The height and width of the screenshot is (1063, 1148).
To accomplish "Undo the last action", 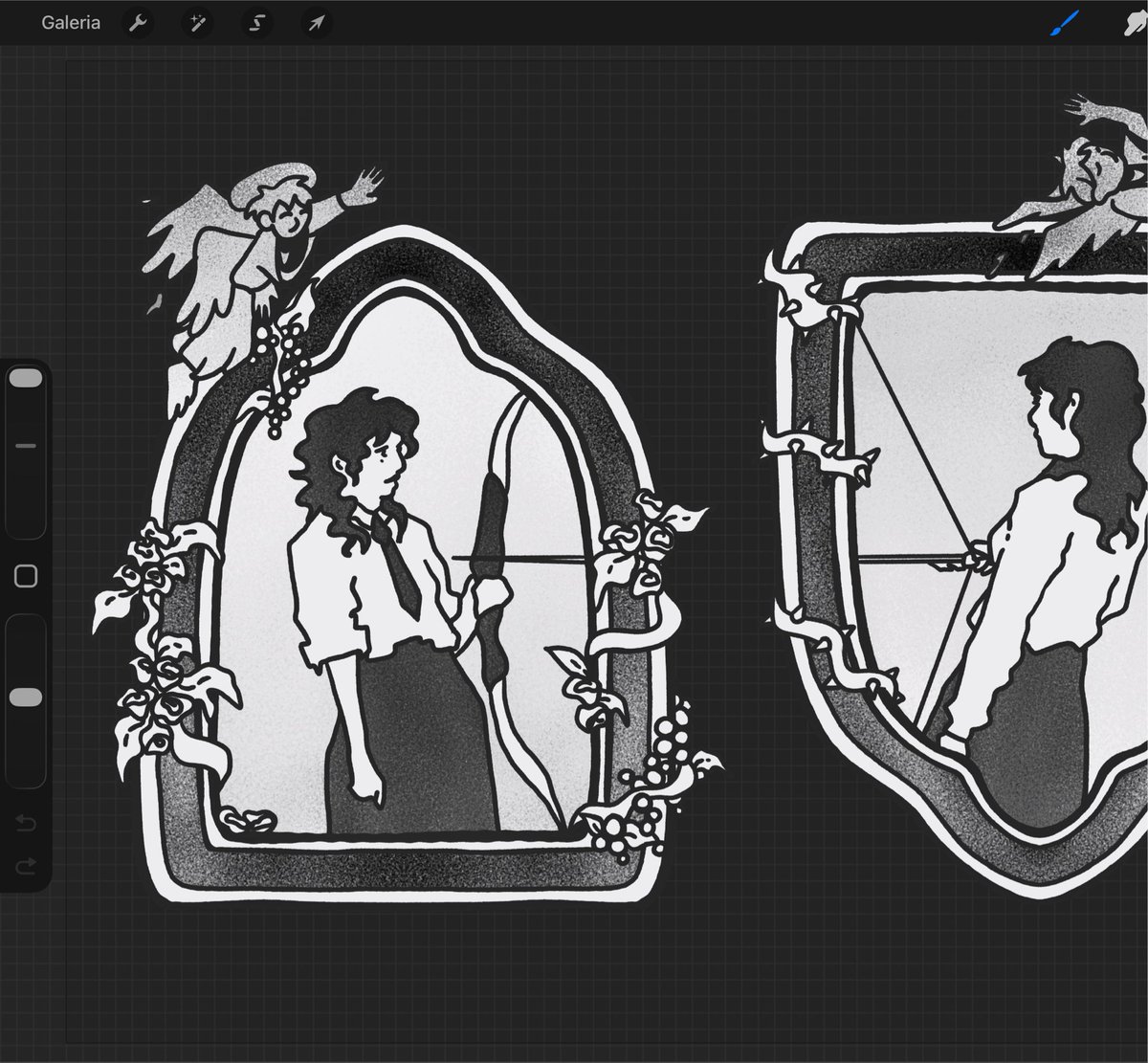I will click(26, 823).
